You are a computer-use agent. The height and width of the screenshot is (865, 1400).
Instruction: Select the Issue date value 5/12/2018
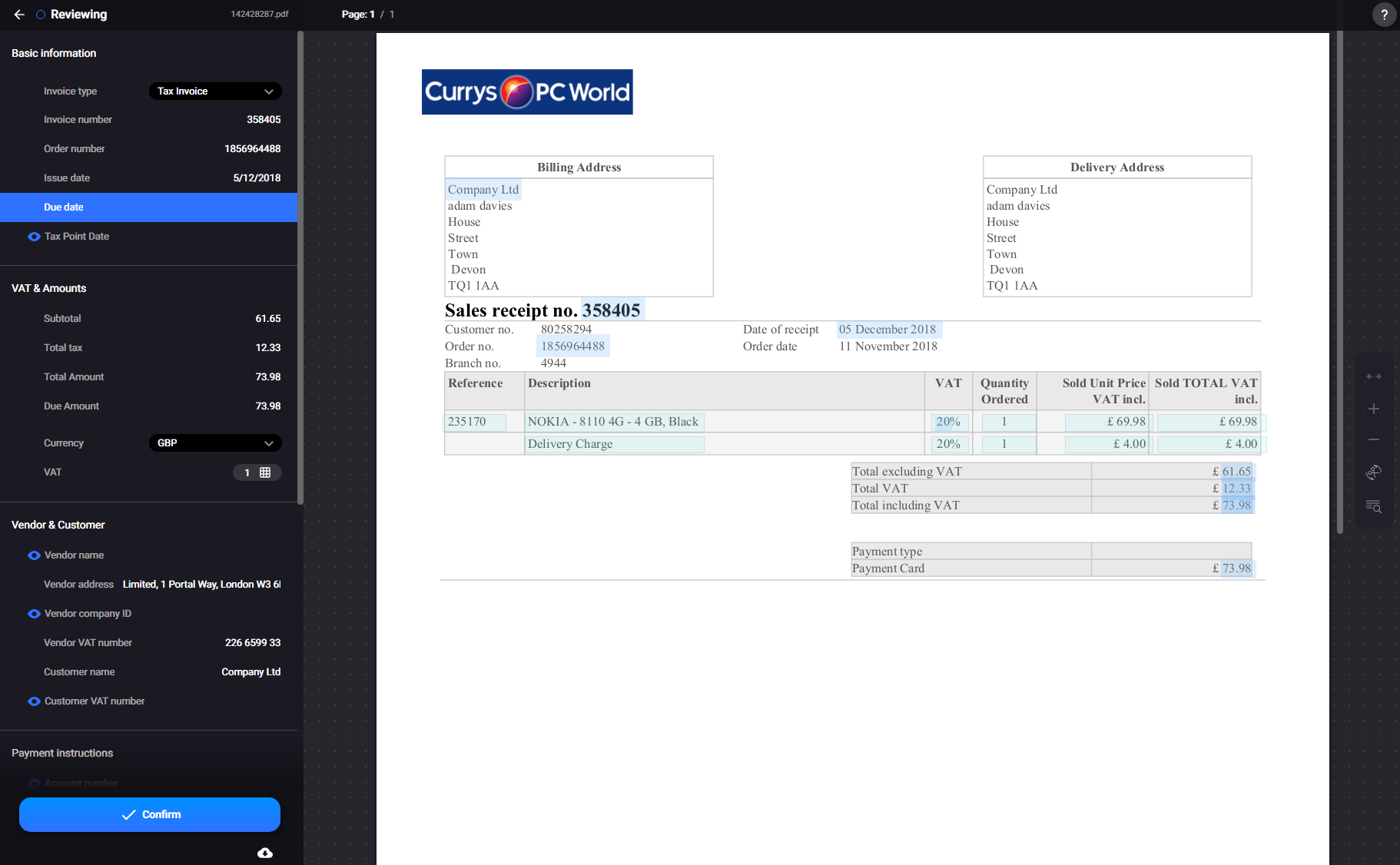(257, 177)
